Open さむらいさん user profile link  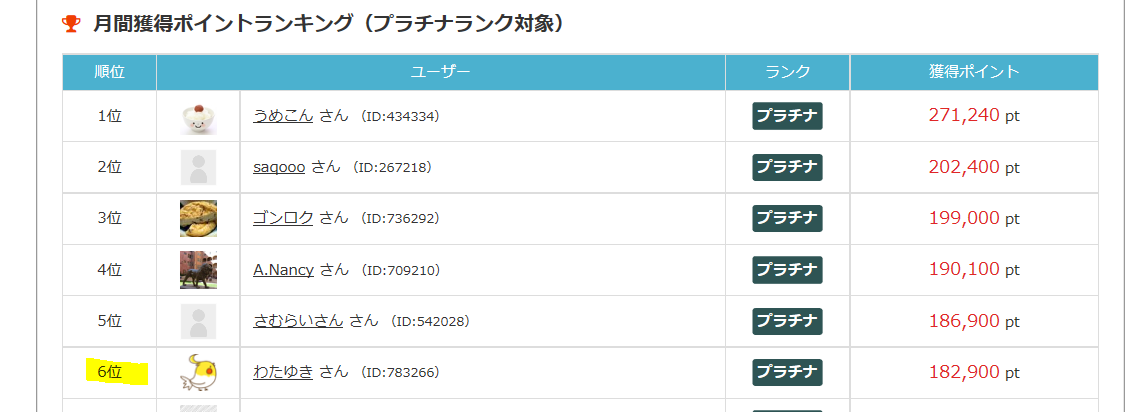click(298, 321)
